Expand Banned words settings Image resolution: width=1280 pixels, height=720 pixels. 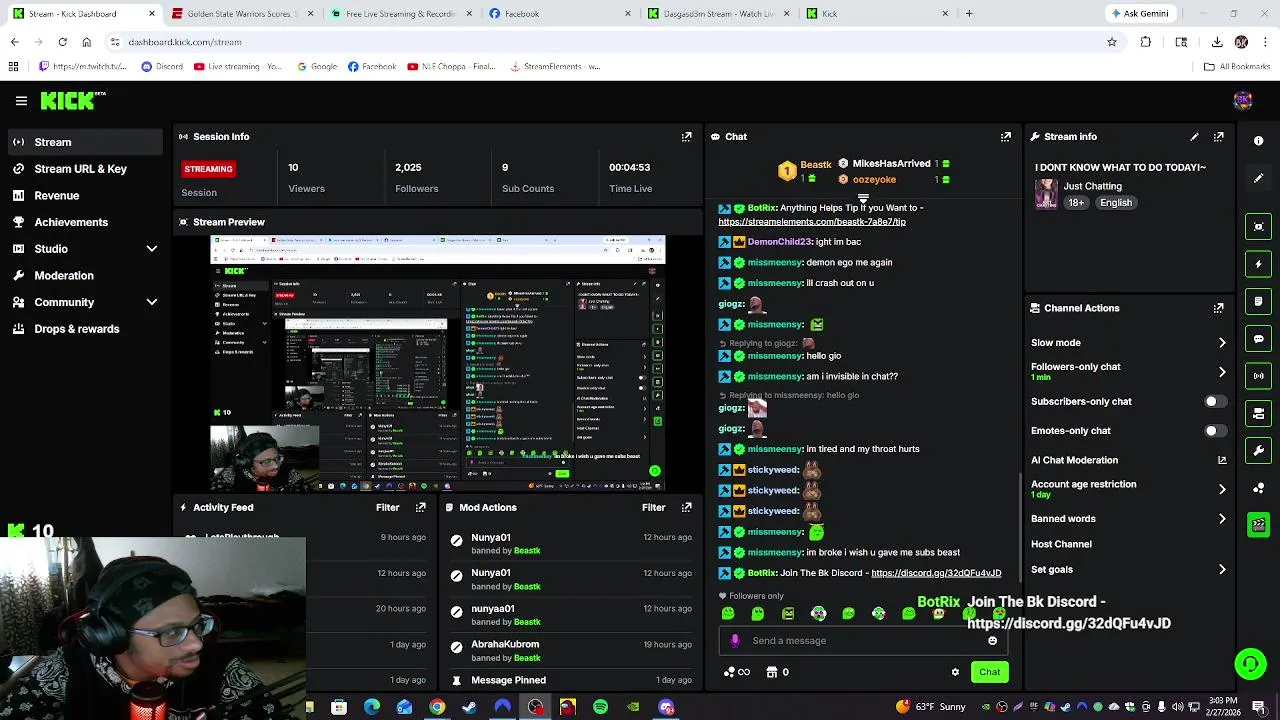[x=1222, y=519]
